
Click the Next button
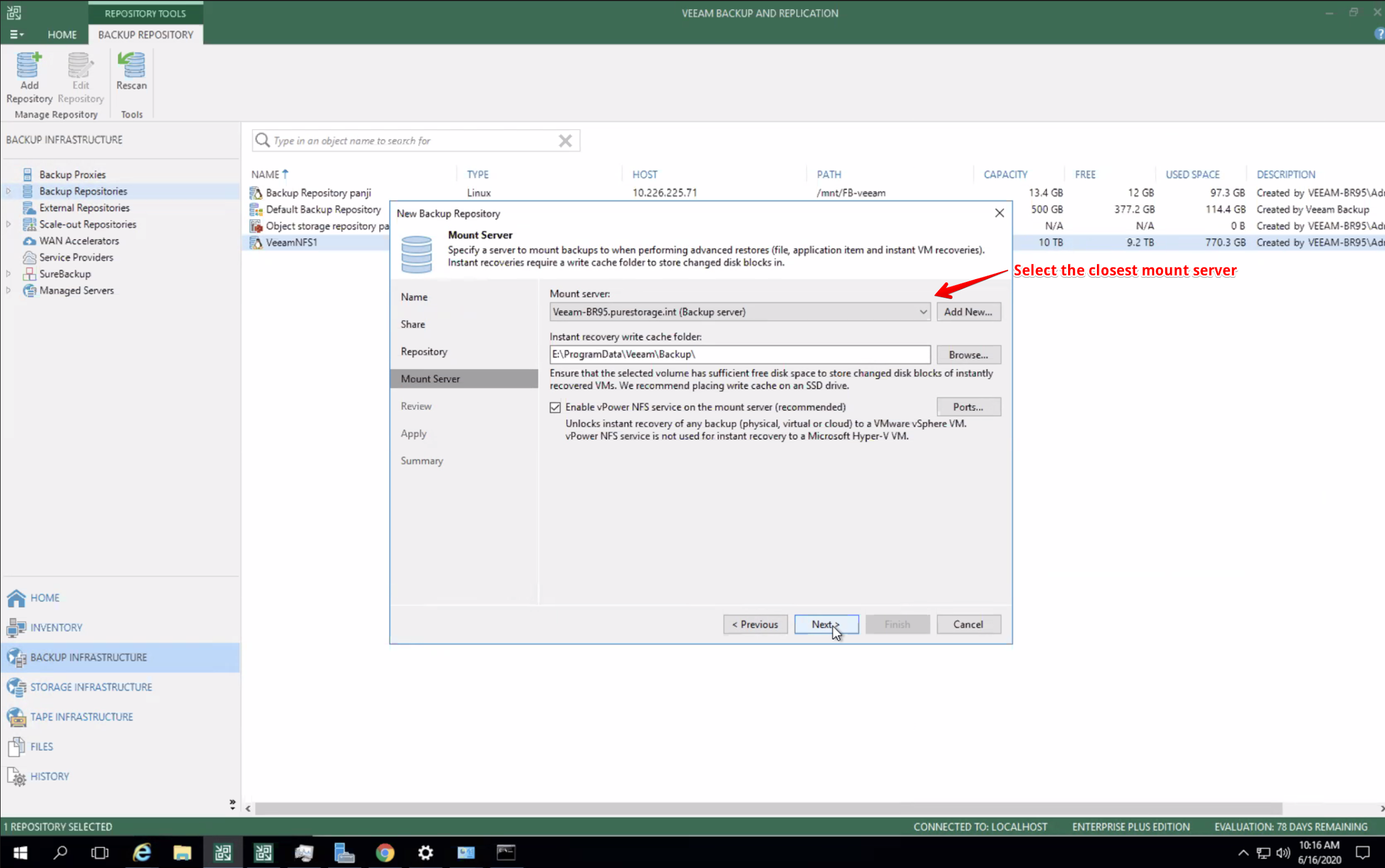point(825,624)
